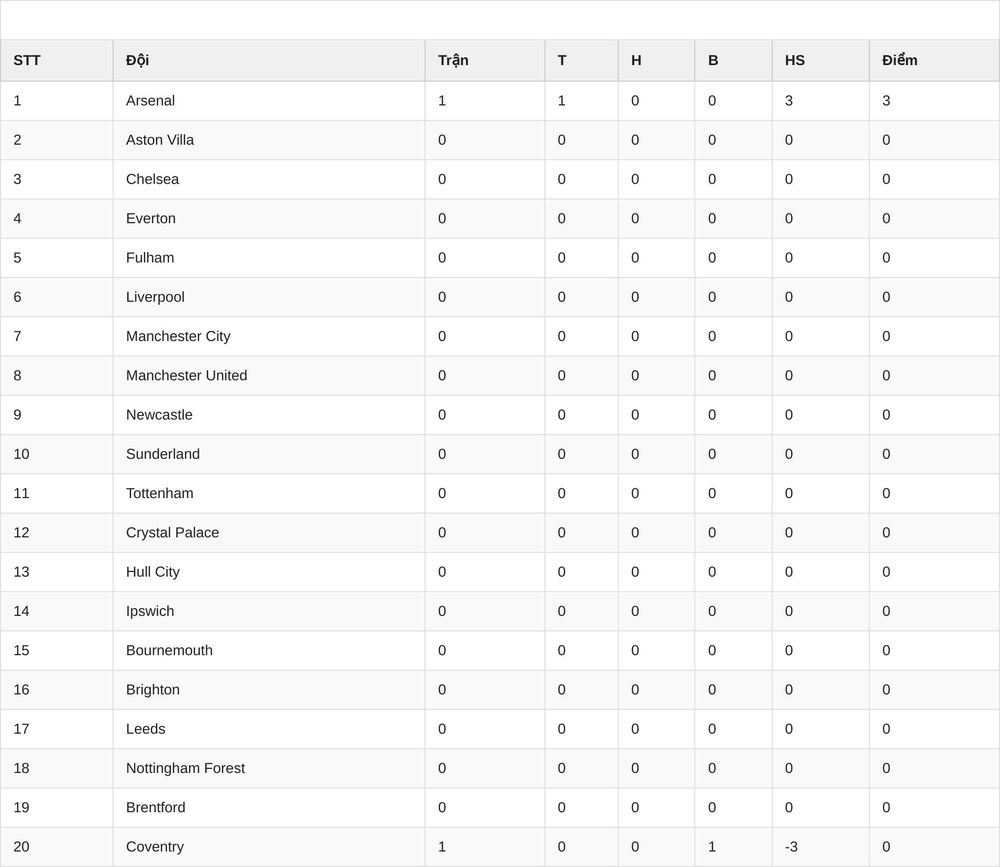Screen dimensions: 1000x867
Task: Select the B losses column header
Action: click(x=733, y=61)
